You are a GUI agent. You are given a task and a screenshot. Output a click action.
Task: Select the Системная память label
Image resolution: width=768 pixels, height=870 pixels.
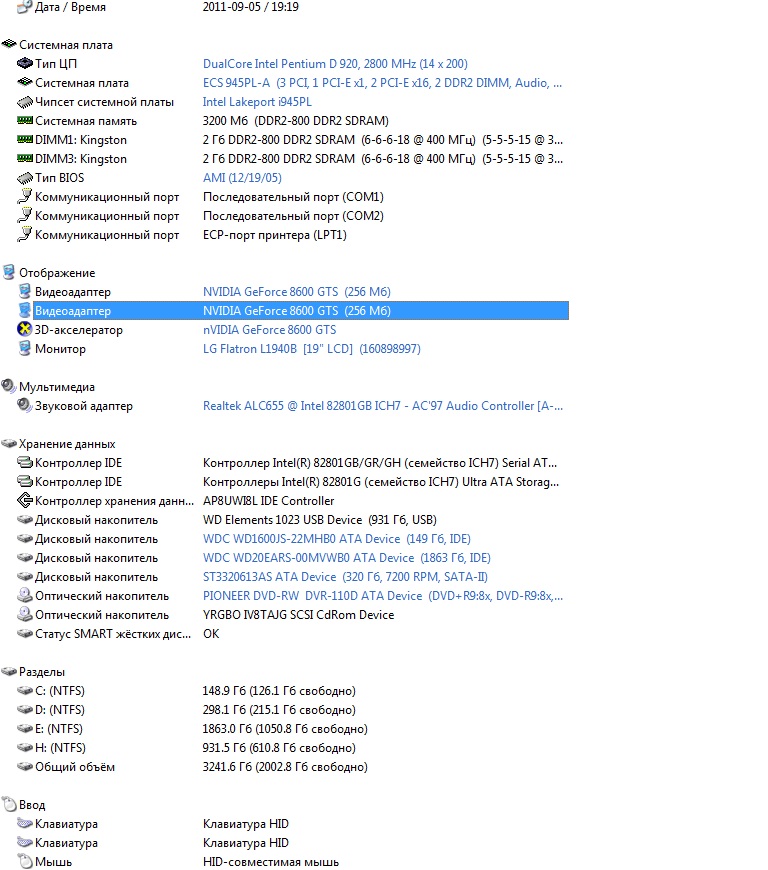point(85,121)
